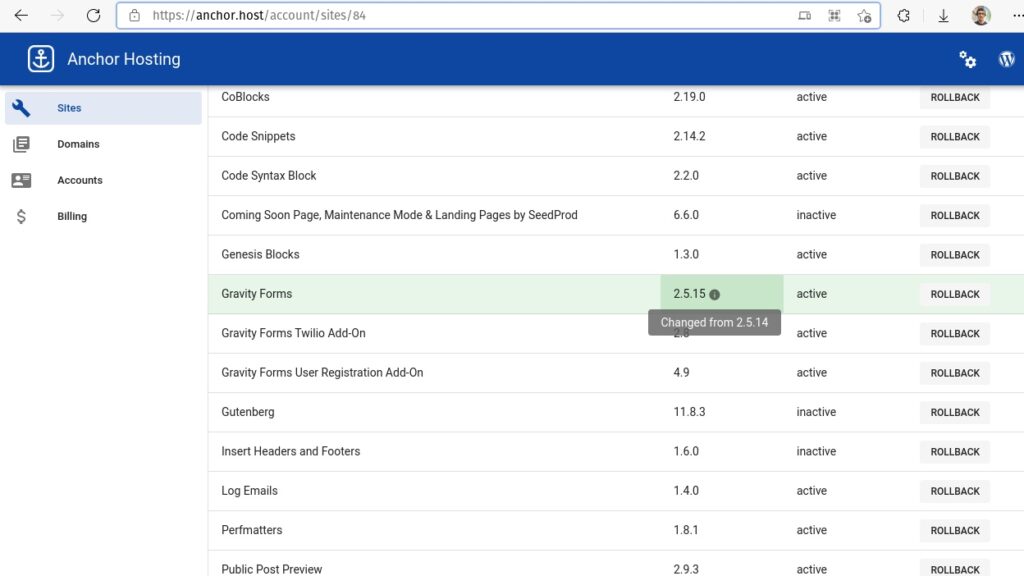
Task: Click the inactive status for Gutenberg
Action: (x=816, y=412)
